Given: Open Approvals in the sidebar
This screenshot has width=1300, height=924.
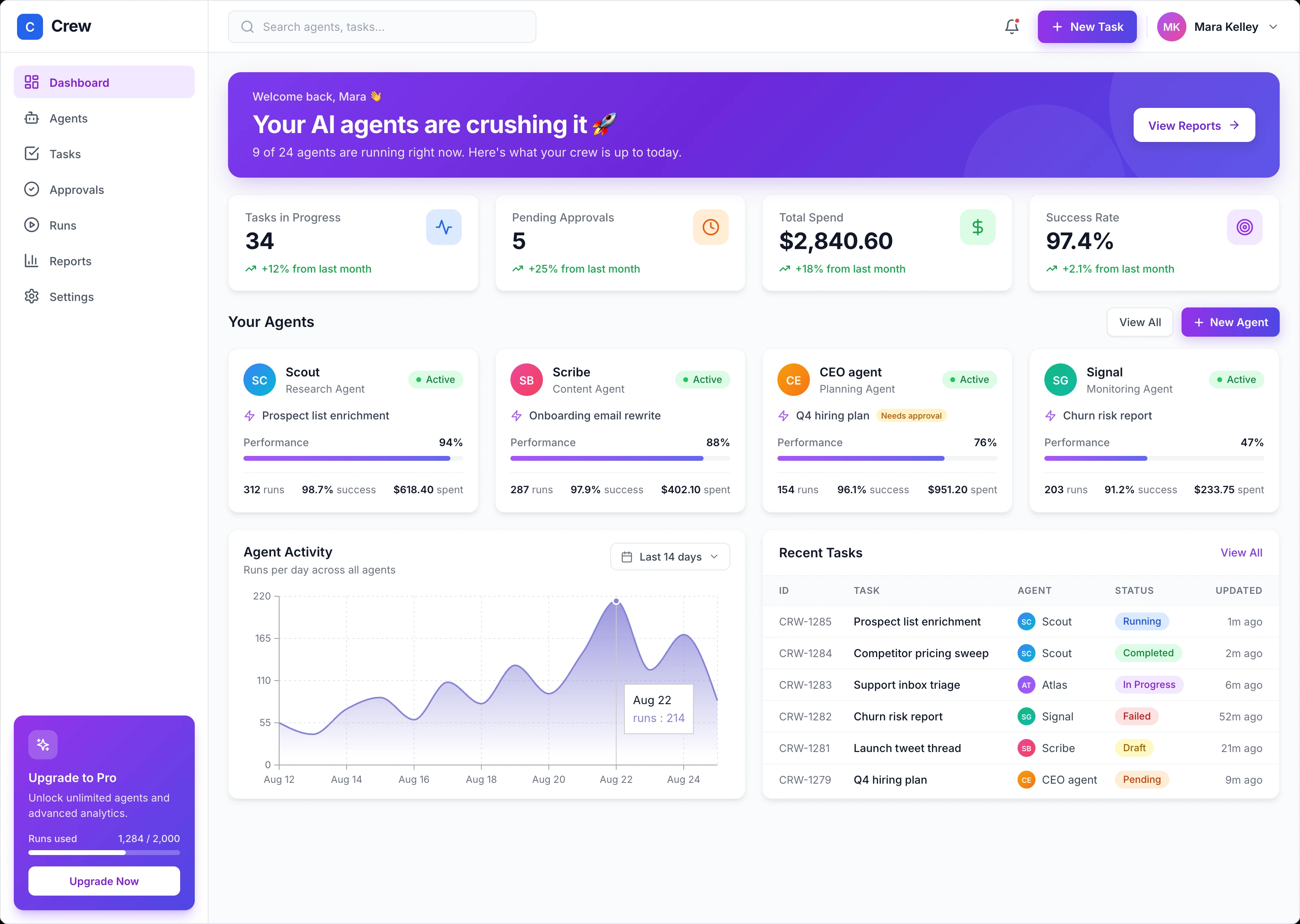Looking at the screenshot, I should click(x=104, y=189).
